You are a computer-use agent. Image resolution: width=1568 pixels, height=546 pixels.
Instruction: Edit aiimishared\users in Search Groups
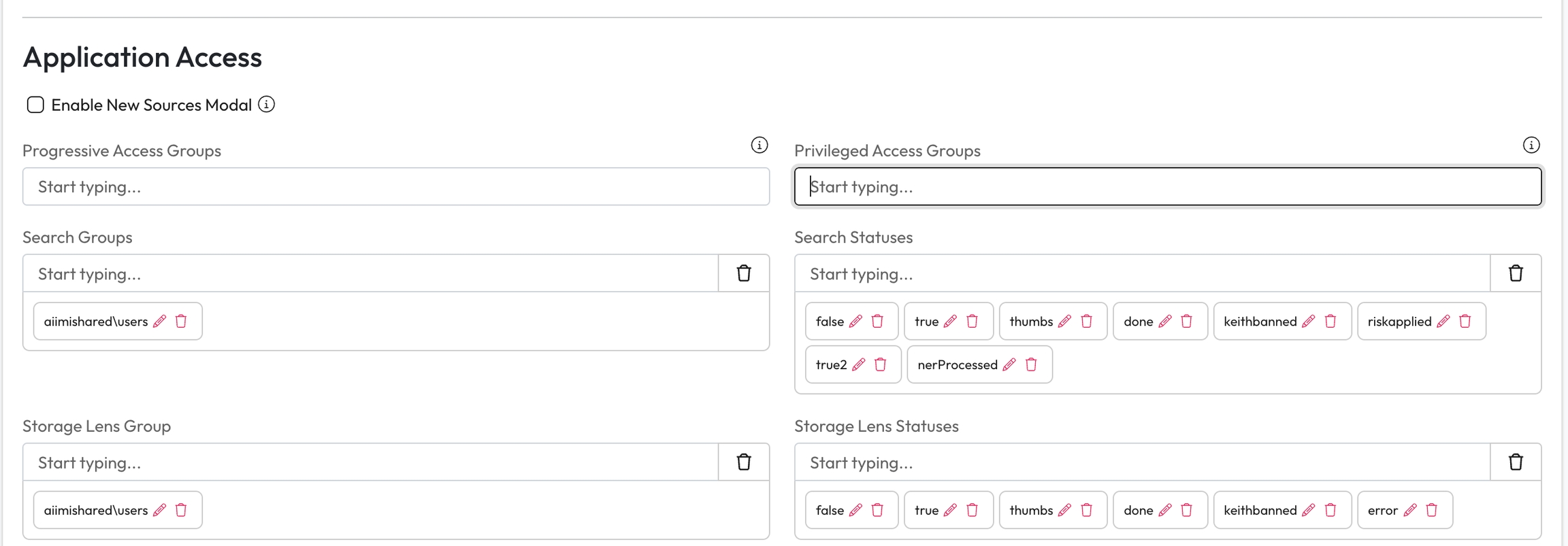[x=160, y=322]
